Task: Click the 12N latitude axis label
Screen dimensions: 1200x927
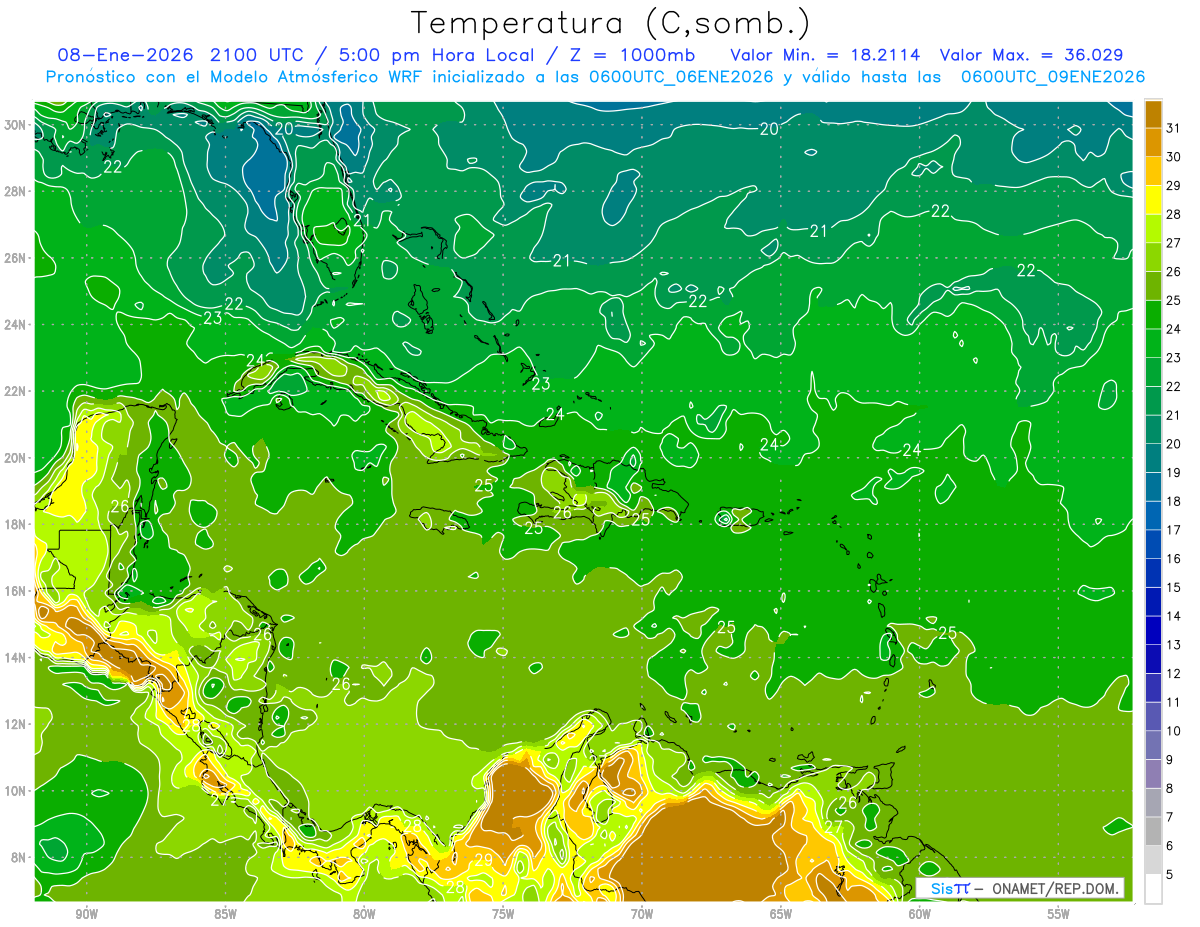Action: [16, 724]
